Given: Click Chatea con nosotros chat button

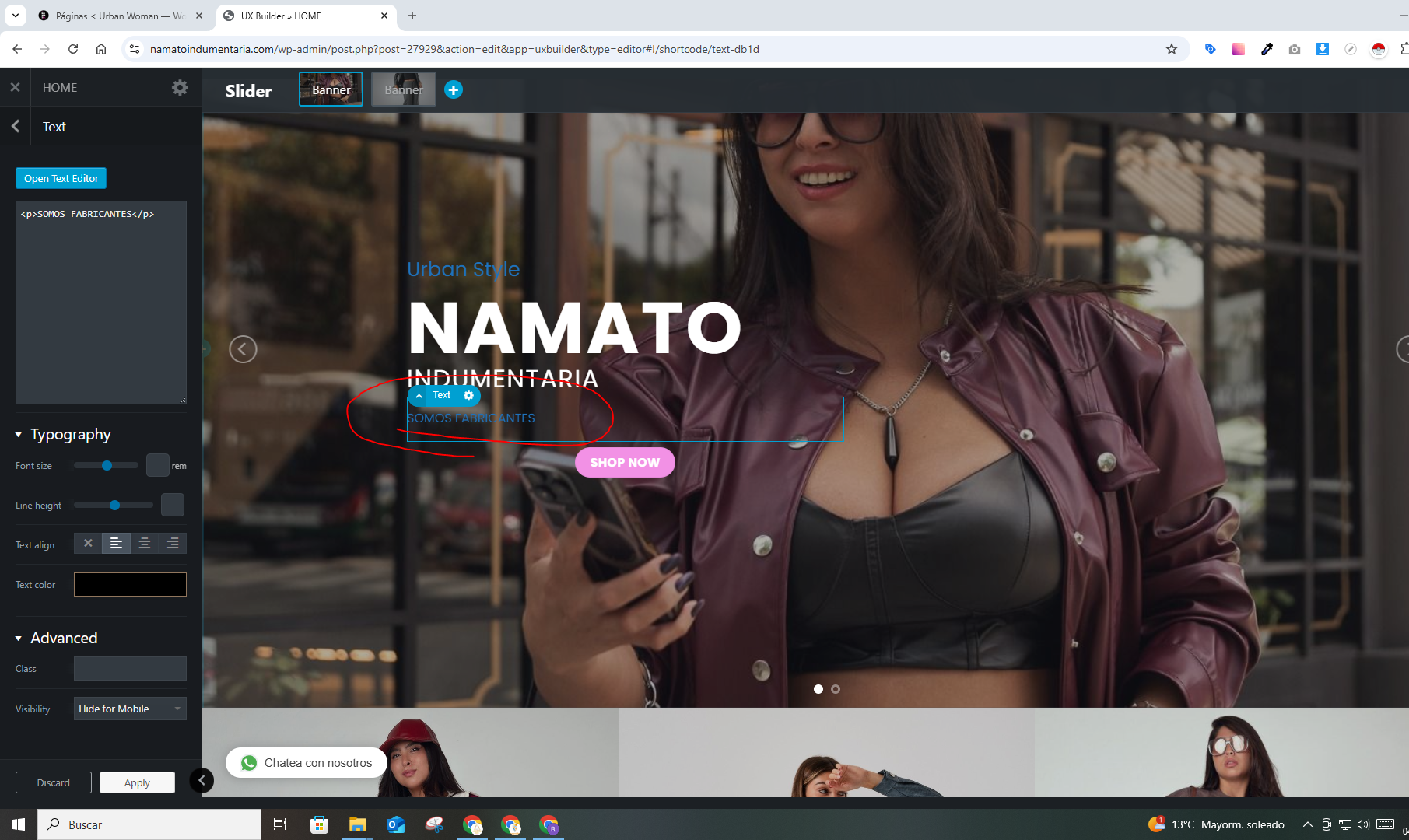Looking at the screenshot, I should tap(307, 763).
